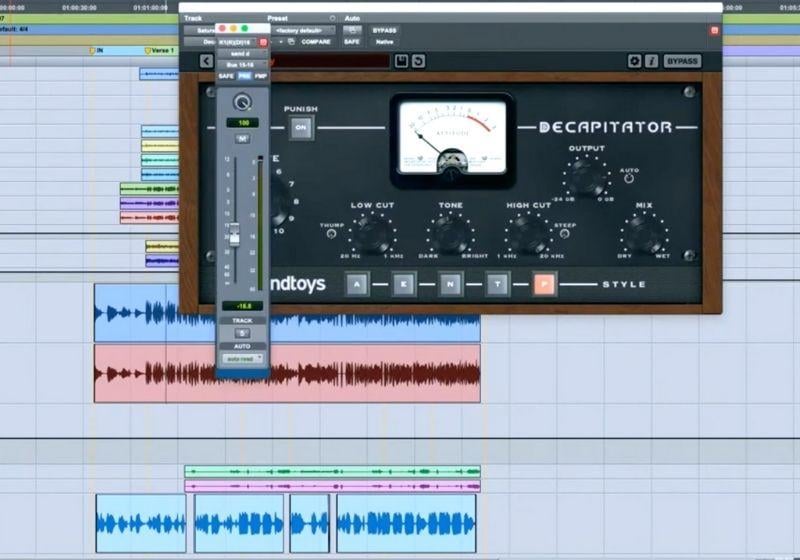Open the track selector dropdown in plugin header
The height and width of the screenshot is (560, 800).
[200, 31]
